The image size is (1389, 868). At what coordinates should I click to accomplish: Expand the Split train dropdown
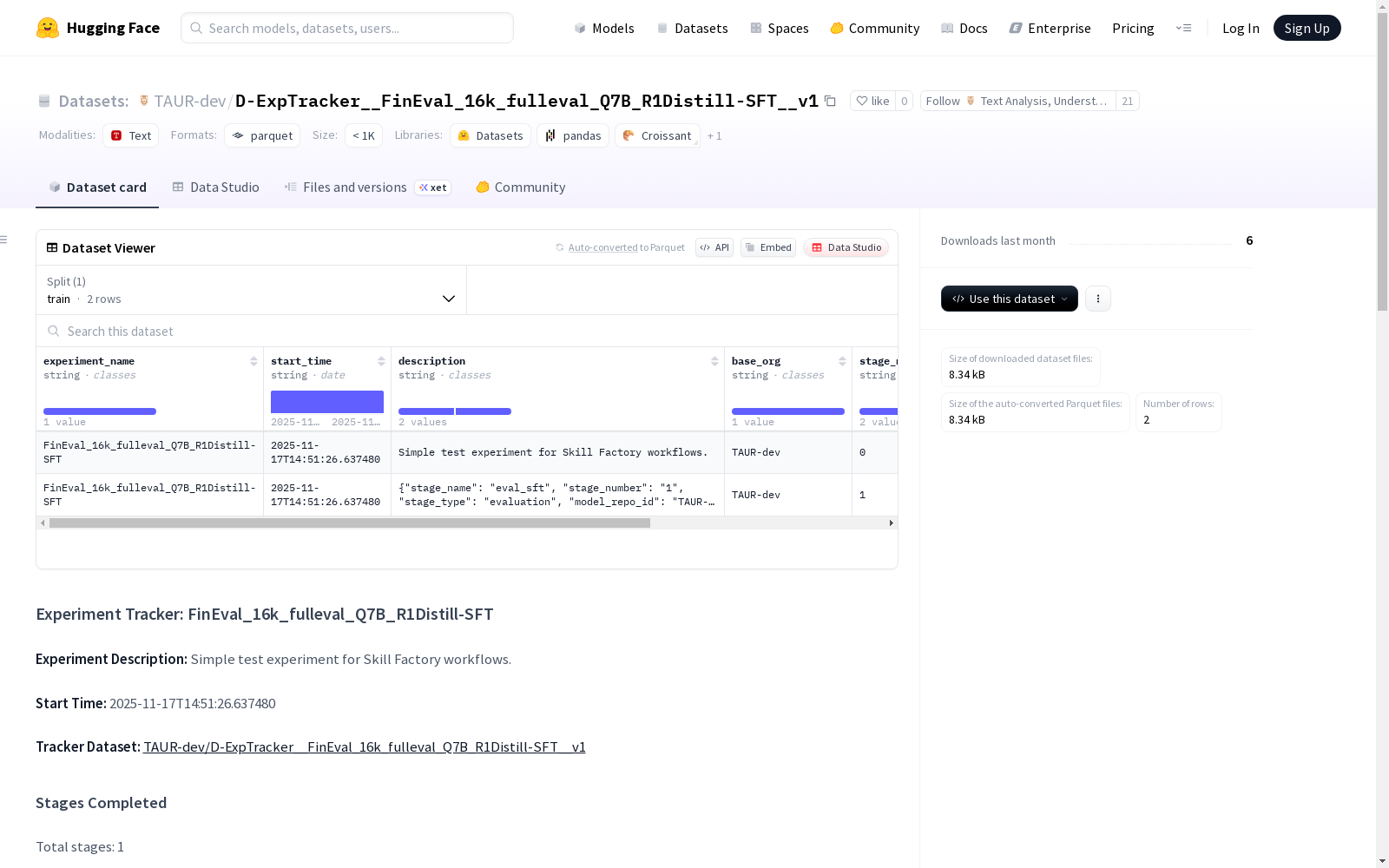(252, 290)
